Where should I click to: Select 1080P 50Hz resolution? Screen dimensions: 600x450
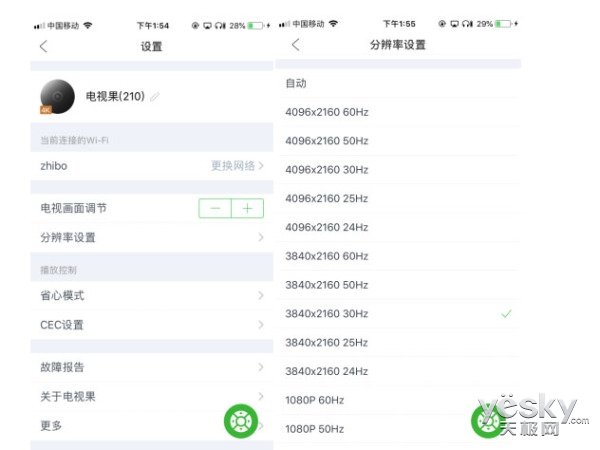pyautogui.click(x=398, y=429)
